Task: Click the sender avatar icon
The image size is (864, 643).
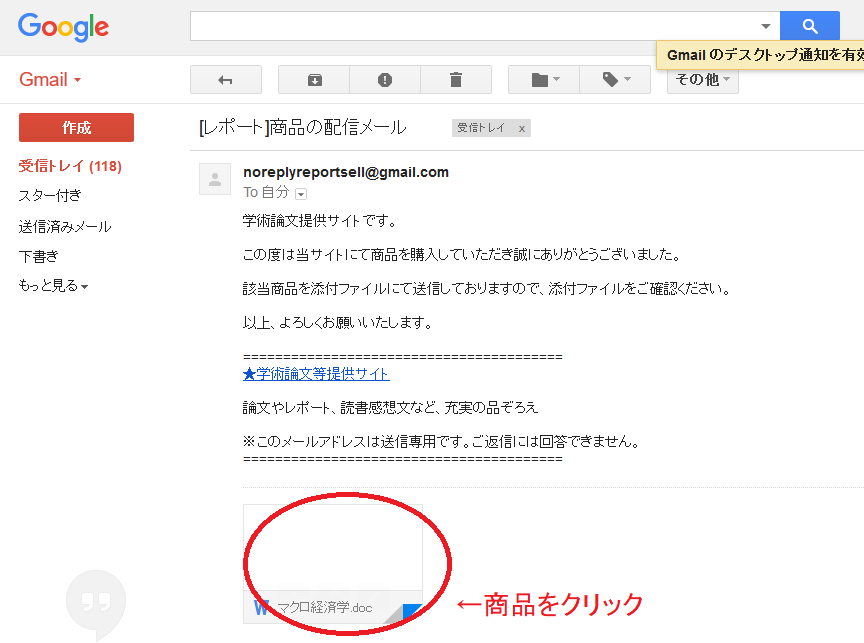Action: tap(215, 179)
